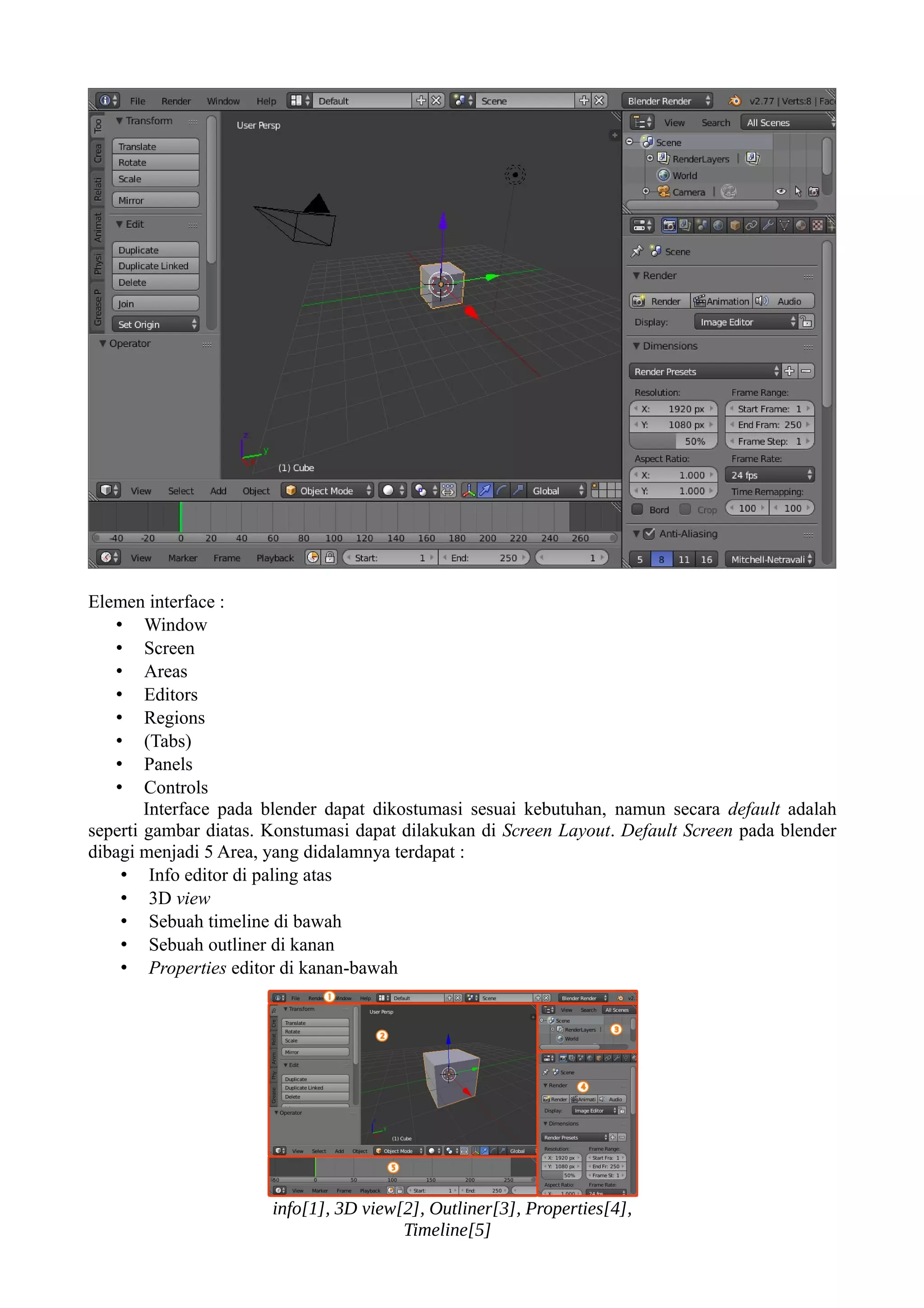924x1308 pixels.
Task: Select the Object Data properties tab triangle icon
Action: (785, 225)
